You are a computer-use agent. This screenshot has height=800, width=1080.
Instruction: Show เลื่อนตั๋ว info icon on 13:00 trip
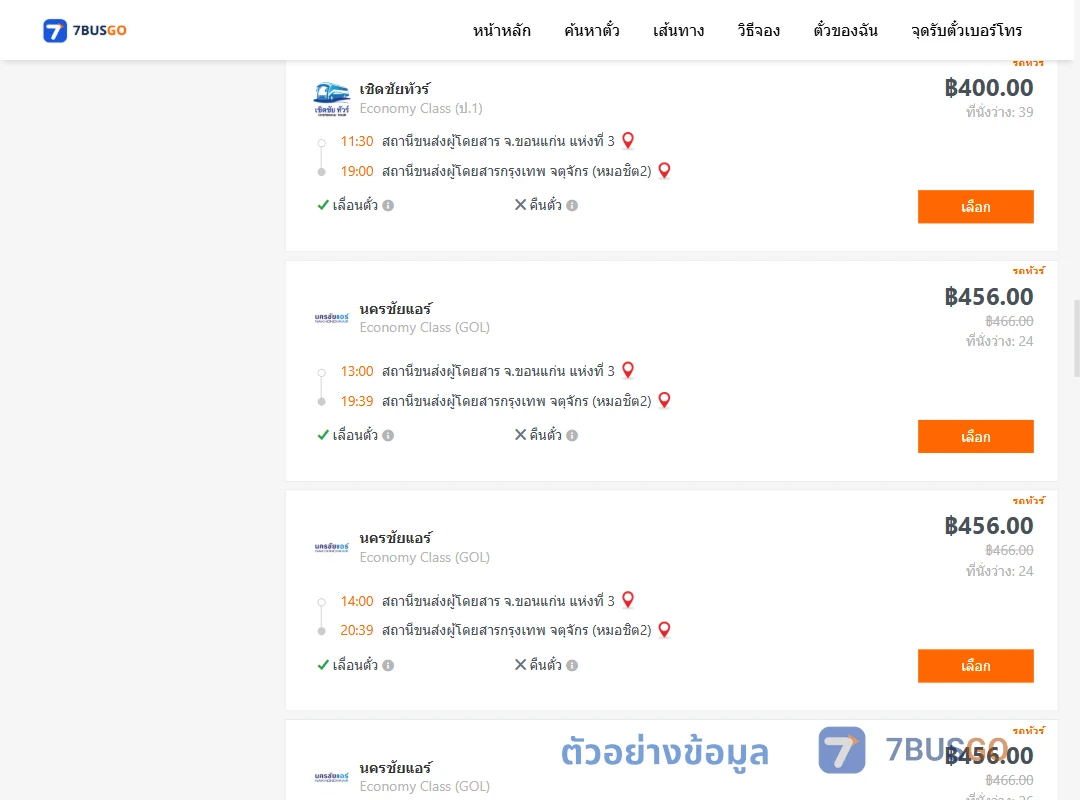(x=388, y=435)
